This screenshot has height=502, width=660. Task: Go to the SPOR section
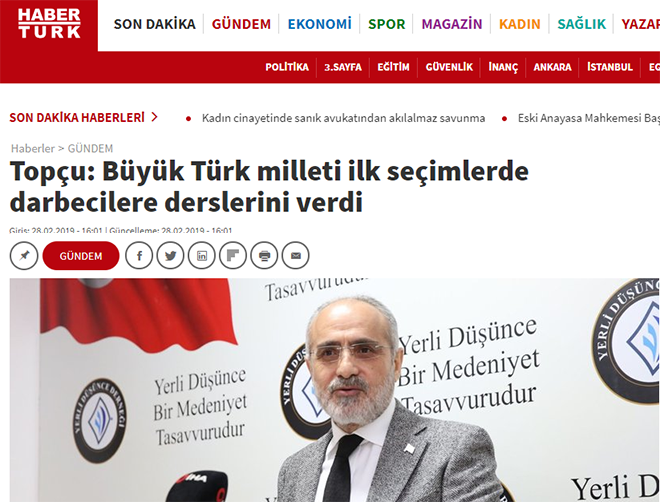point(386,24)
